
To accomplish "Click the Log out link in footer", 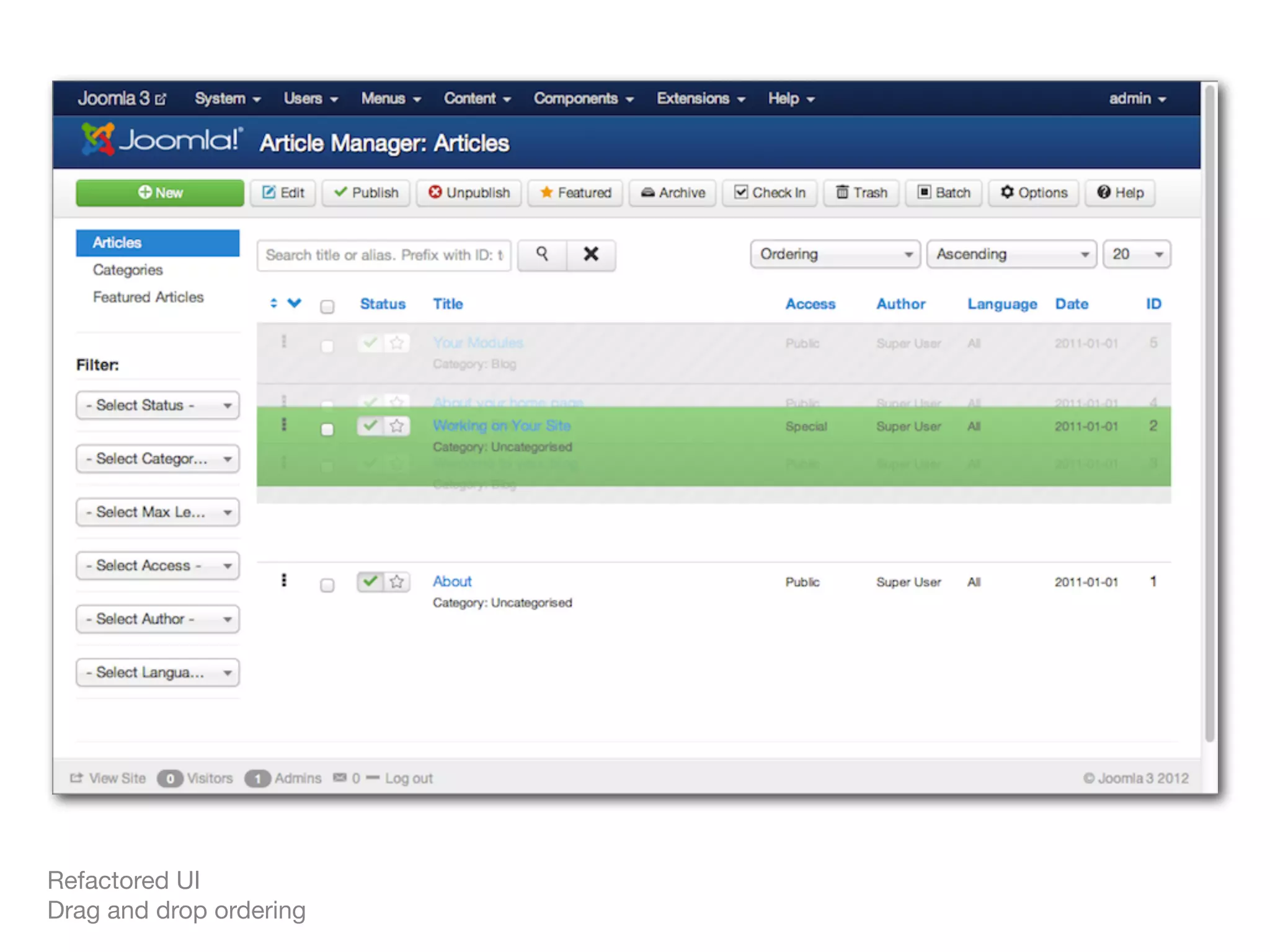I will (409, 778).
